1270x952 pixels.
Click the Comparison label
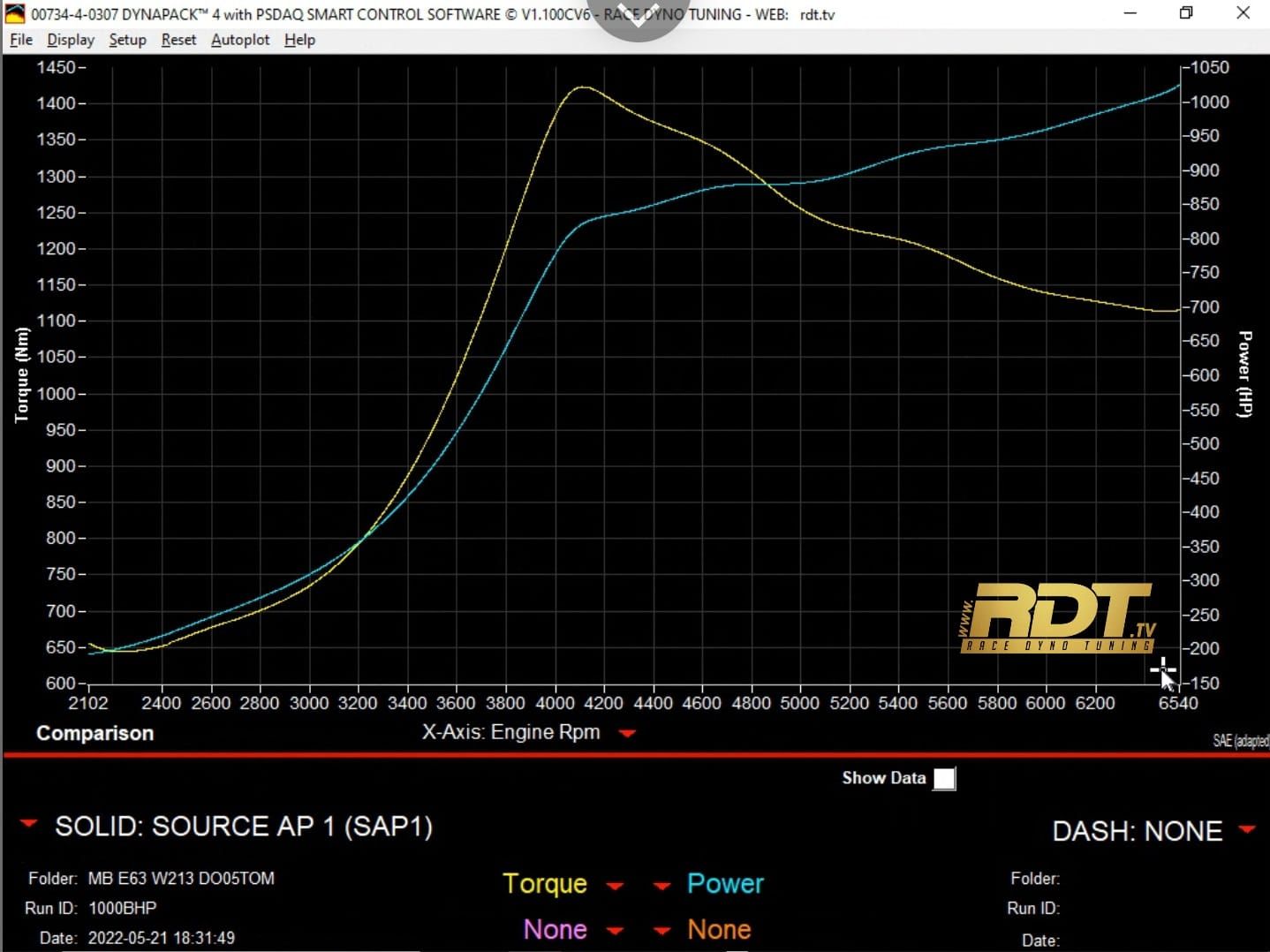94,733
